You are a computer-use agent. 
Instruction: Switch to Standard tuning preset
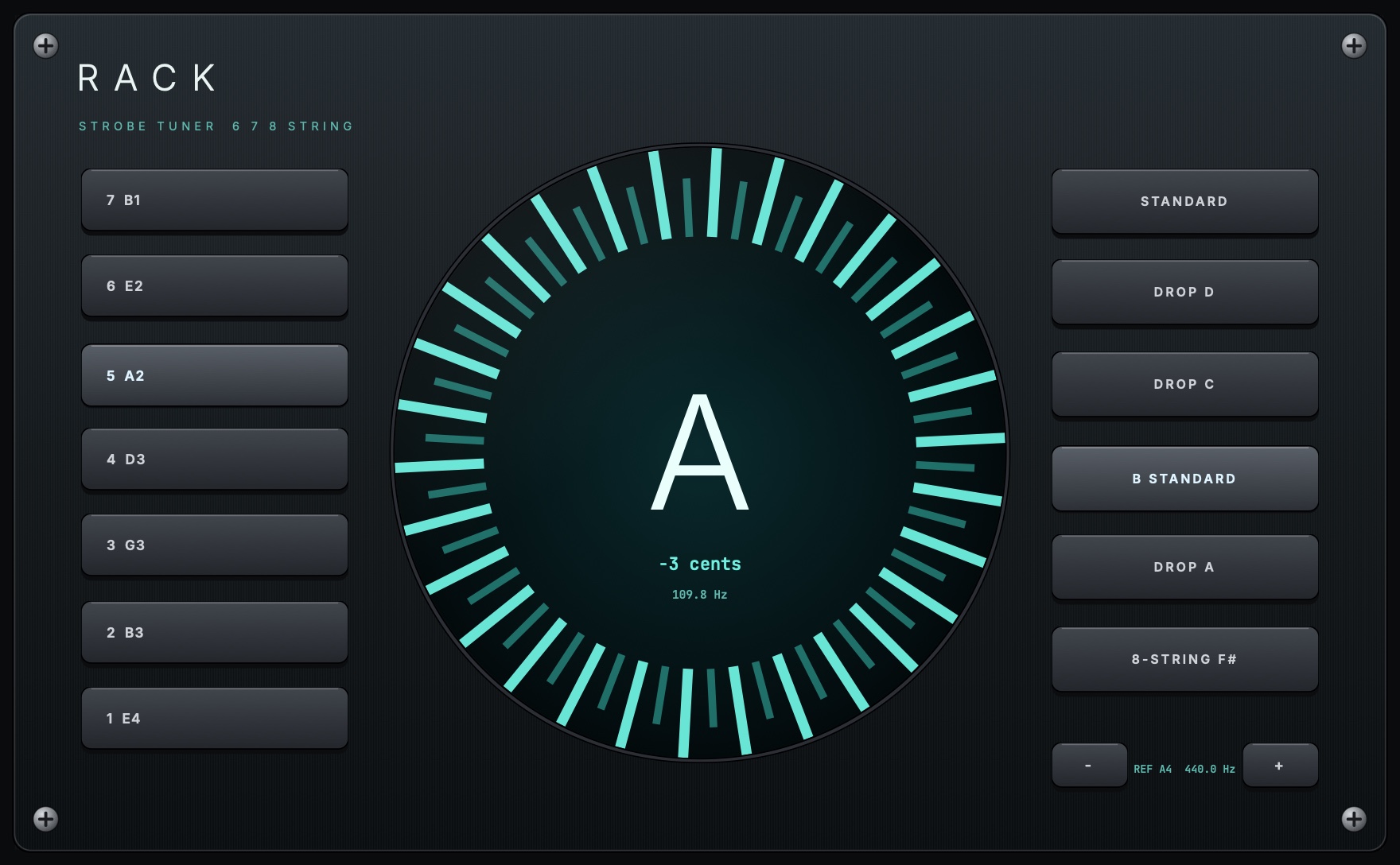1184,201
